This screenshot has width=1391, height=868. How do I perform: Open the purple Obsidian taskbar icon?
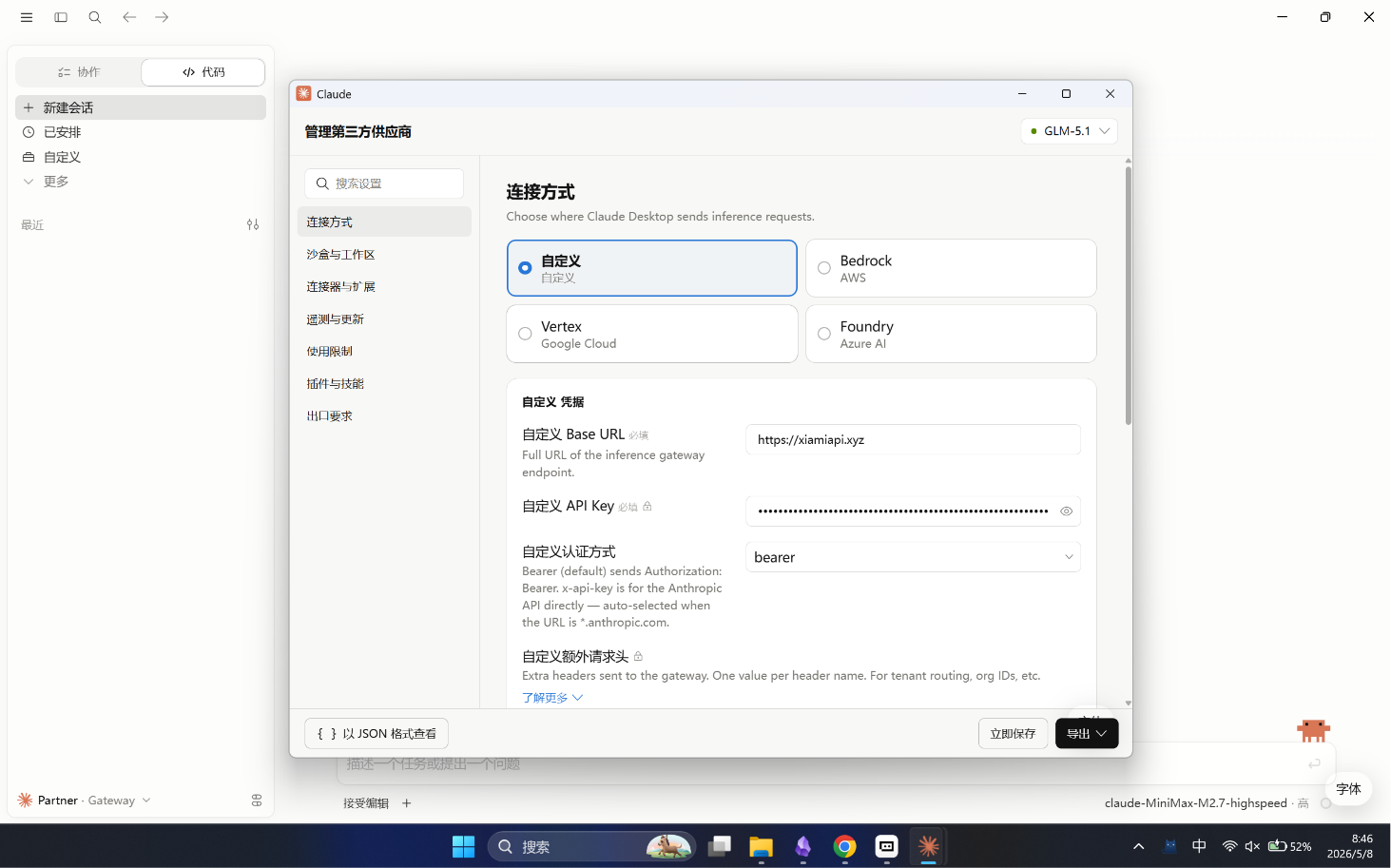pos(803,846)
